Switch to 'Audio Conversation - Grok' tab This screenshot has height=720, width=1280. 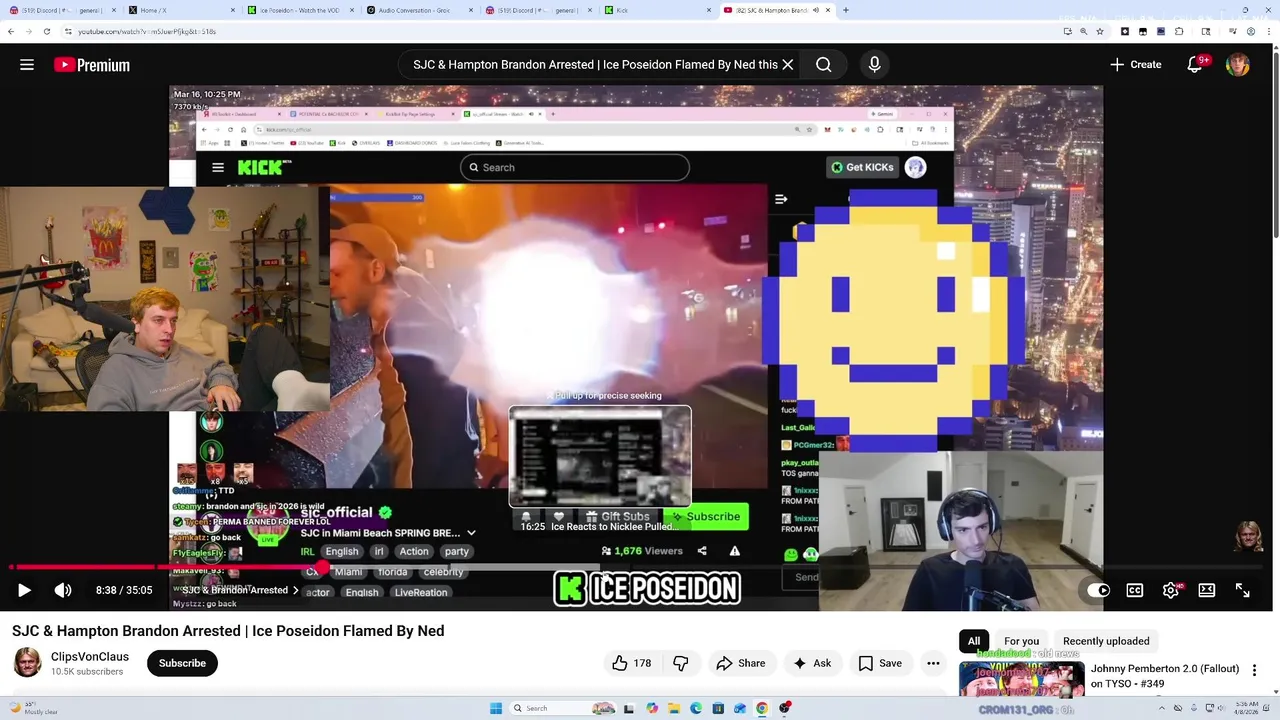[x=419, y=10]
